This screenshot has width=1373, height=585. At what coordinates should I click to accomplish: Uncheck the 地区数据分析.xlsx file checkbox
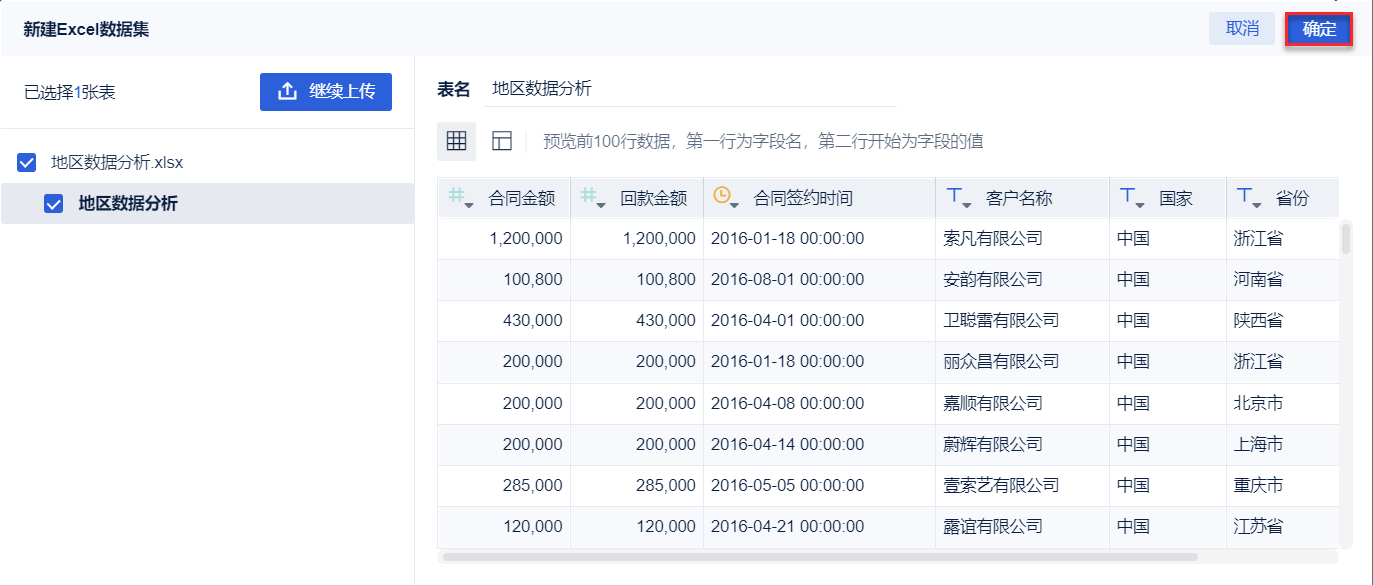(27, 162)
